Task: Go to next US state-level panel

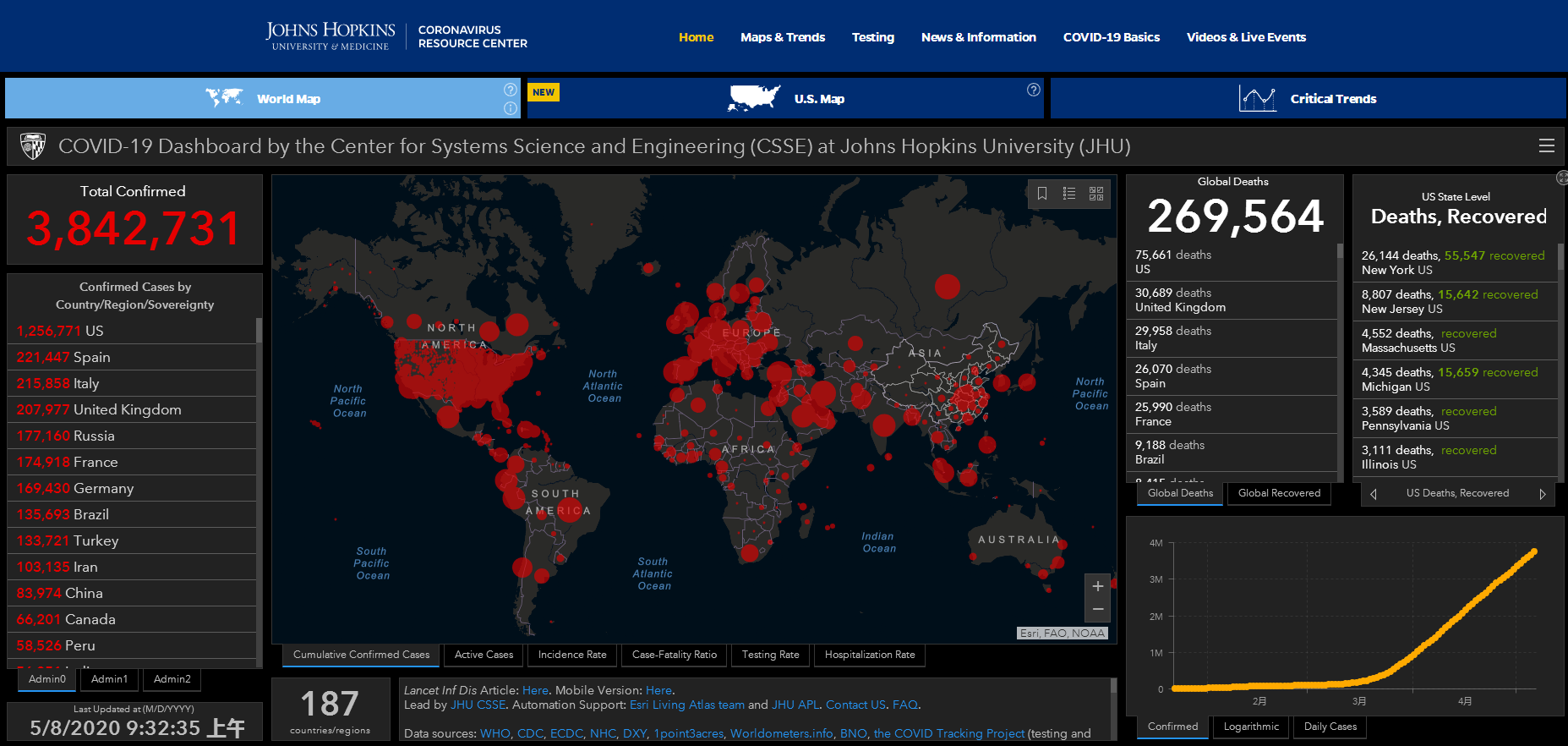Action: [1542, 494]
